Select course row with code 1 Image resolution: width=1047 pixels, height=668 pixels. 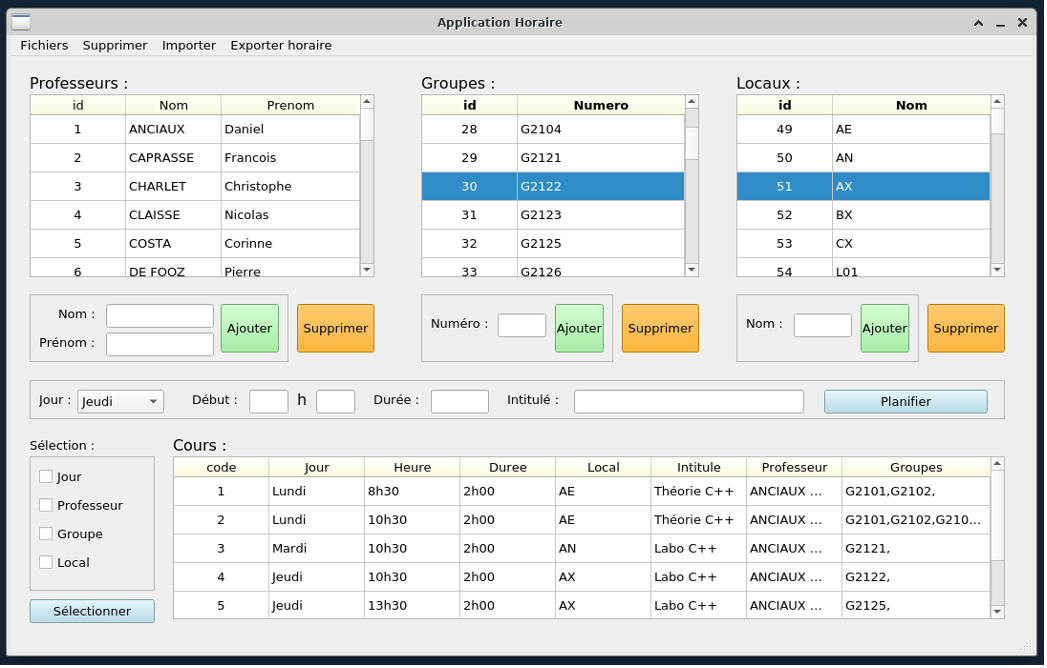click(x=582, y=492)
